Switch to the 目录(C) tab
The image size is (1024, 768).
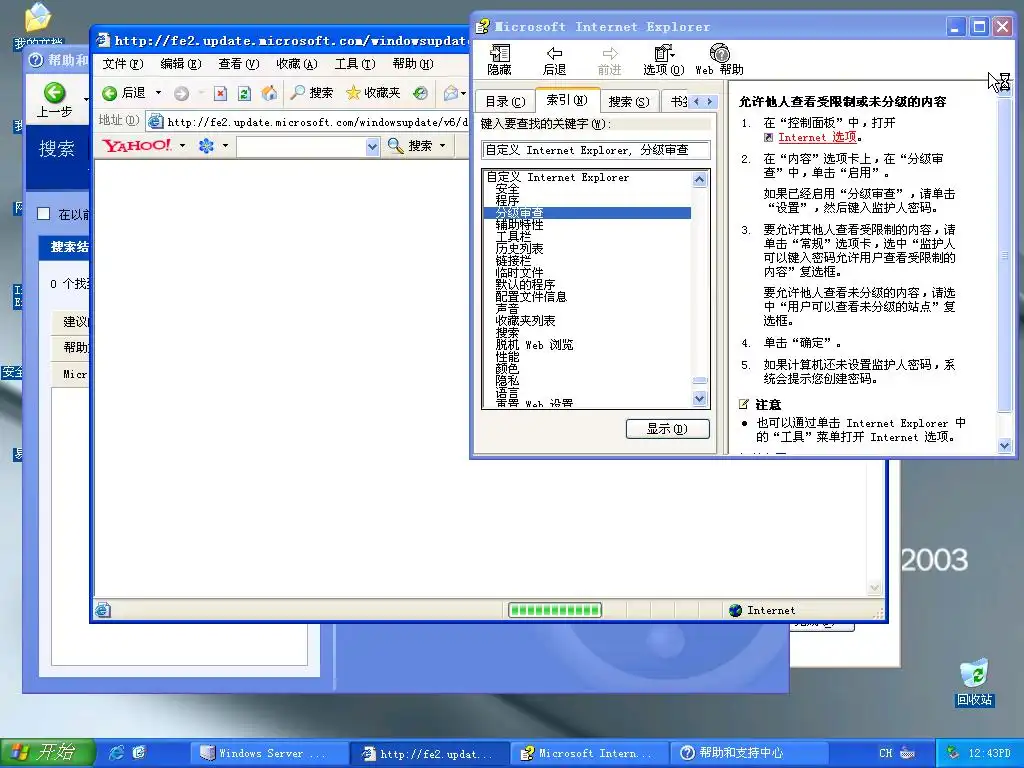point(505,101)
